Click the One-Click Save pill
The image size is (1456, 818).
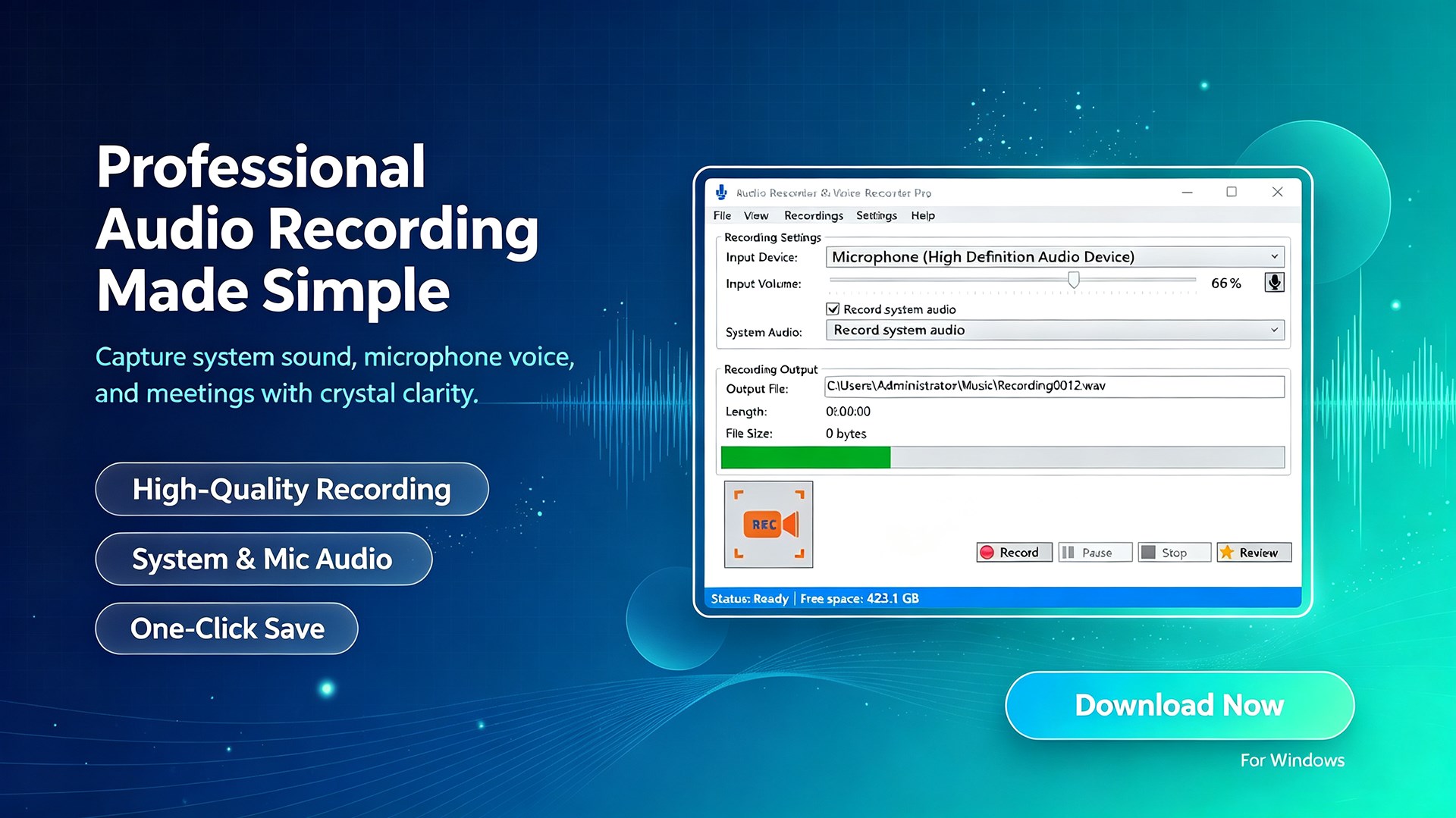pos(227,628)
